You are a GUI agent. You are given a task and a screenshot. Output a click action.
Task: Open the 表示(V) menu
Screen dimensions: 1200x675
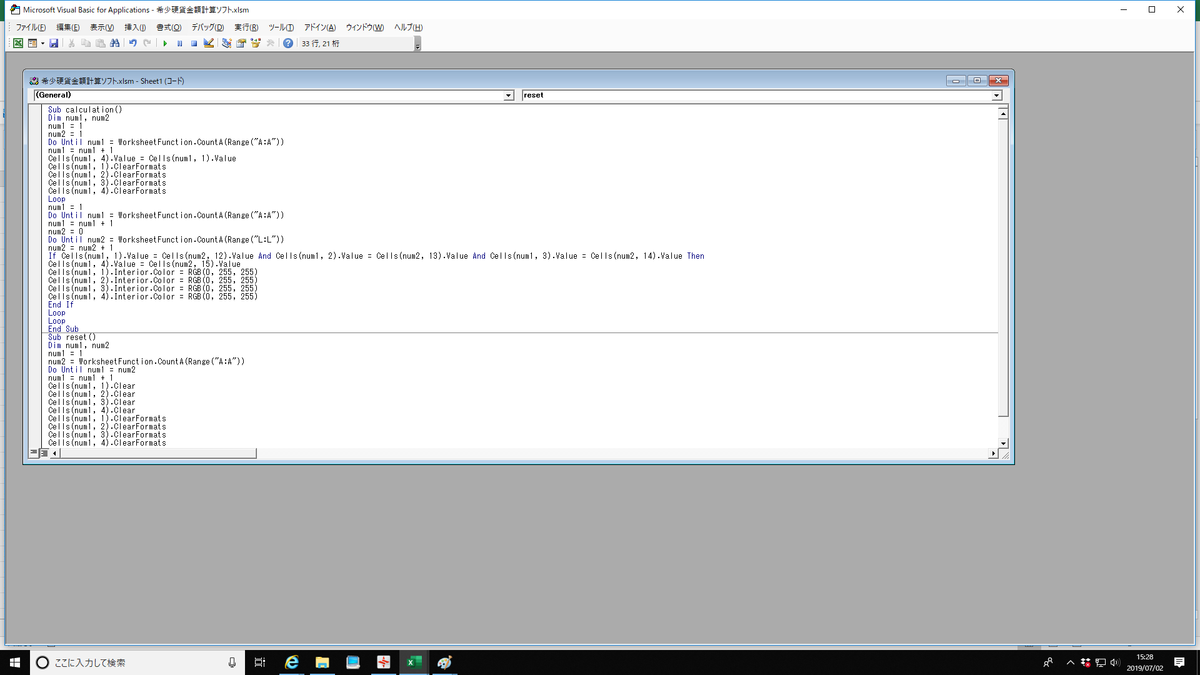tap(102, 27)
